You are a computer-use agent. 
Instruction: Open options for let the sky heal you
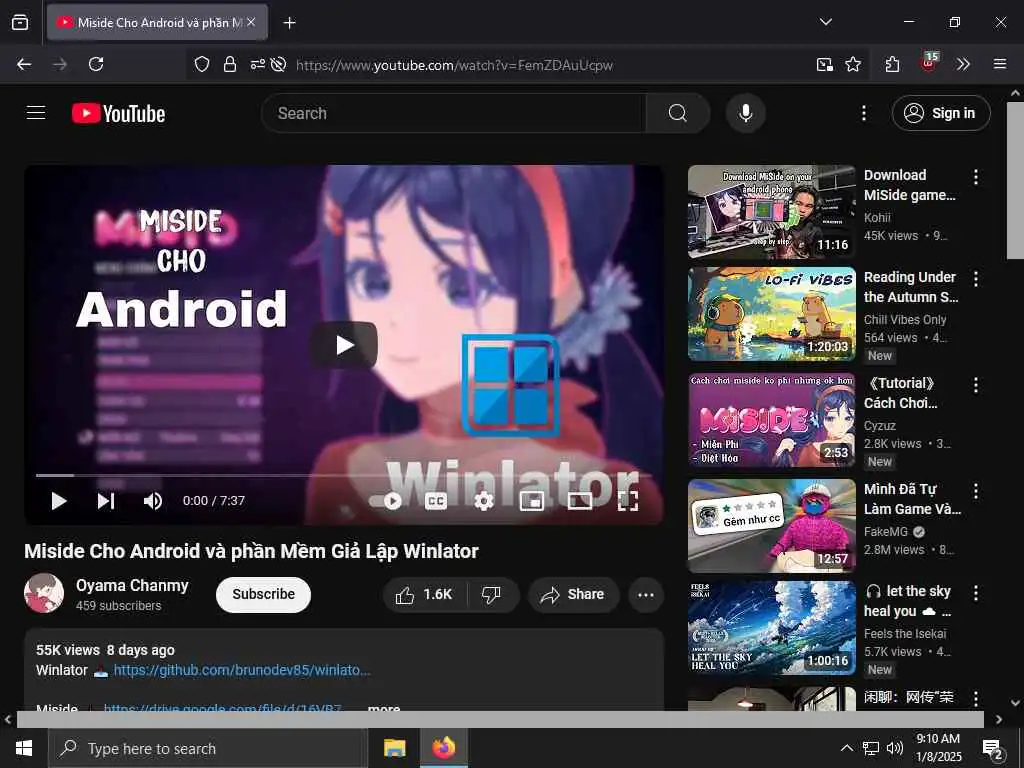[976, 593]
